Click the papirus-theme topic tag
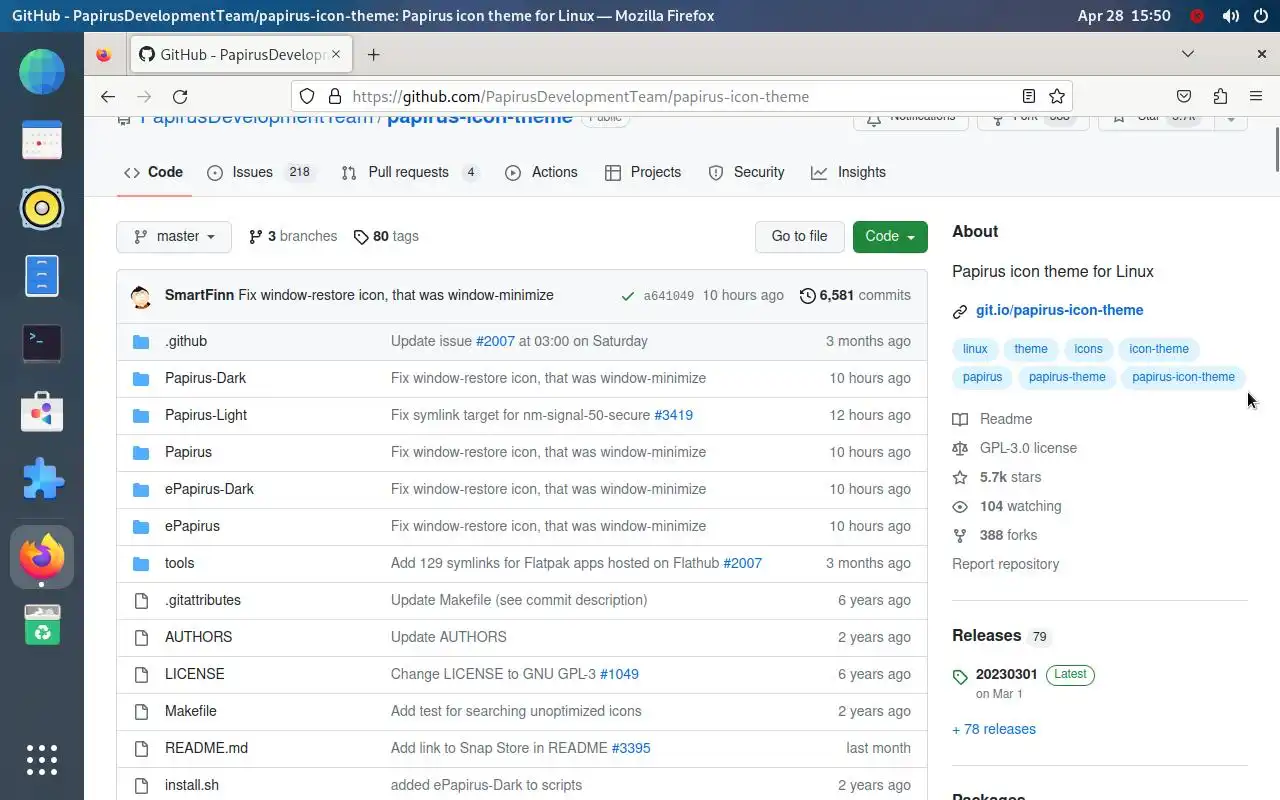 click(x=1067, y=378)
